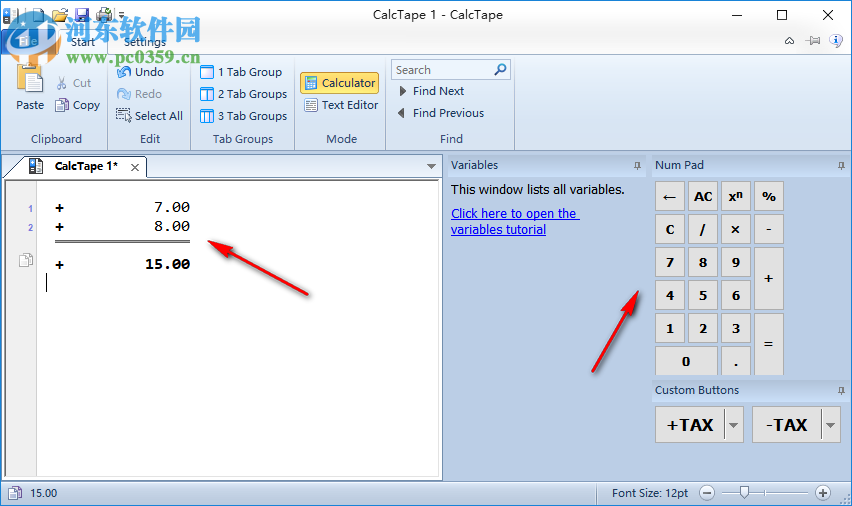Click the CalcTape app icon in title bar
This screenshot has width=852, height=506.
pyautogui.click(x=10, y=14)
